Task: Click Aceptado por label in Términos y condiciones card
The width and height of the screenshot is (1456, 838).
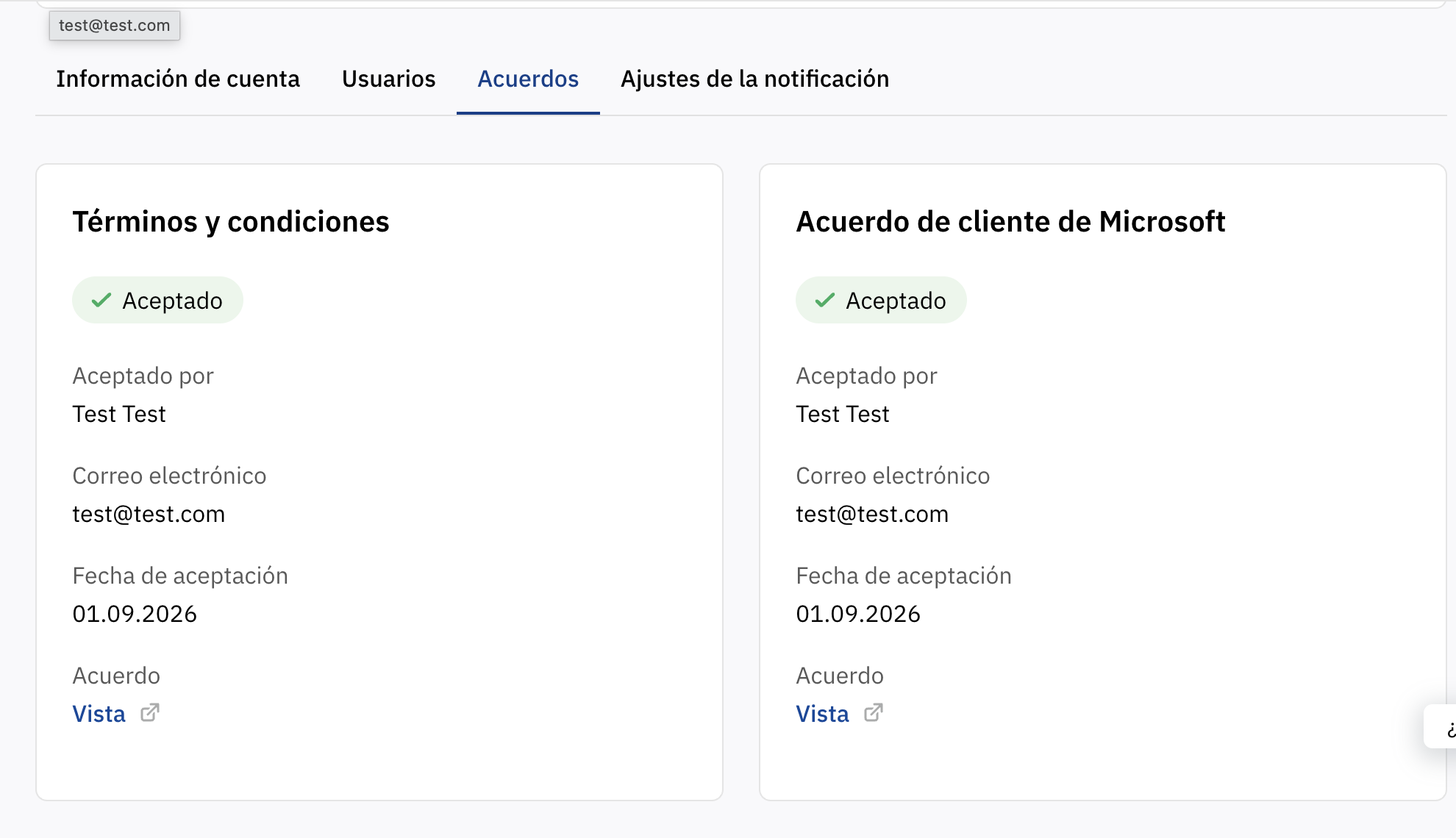Action: point(143,376)
